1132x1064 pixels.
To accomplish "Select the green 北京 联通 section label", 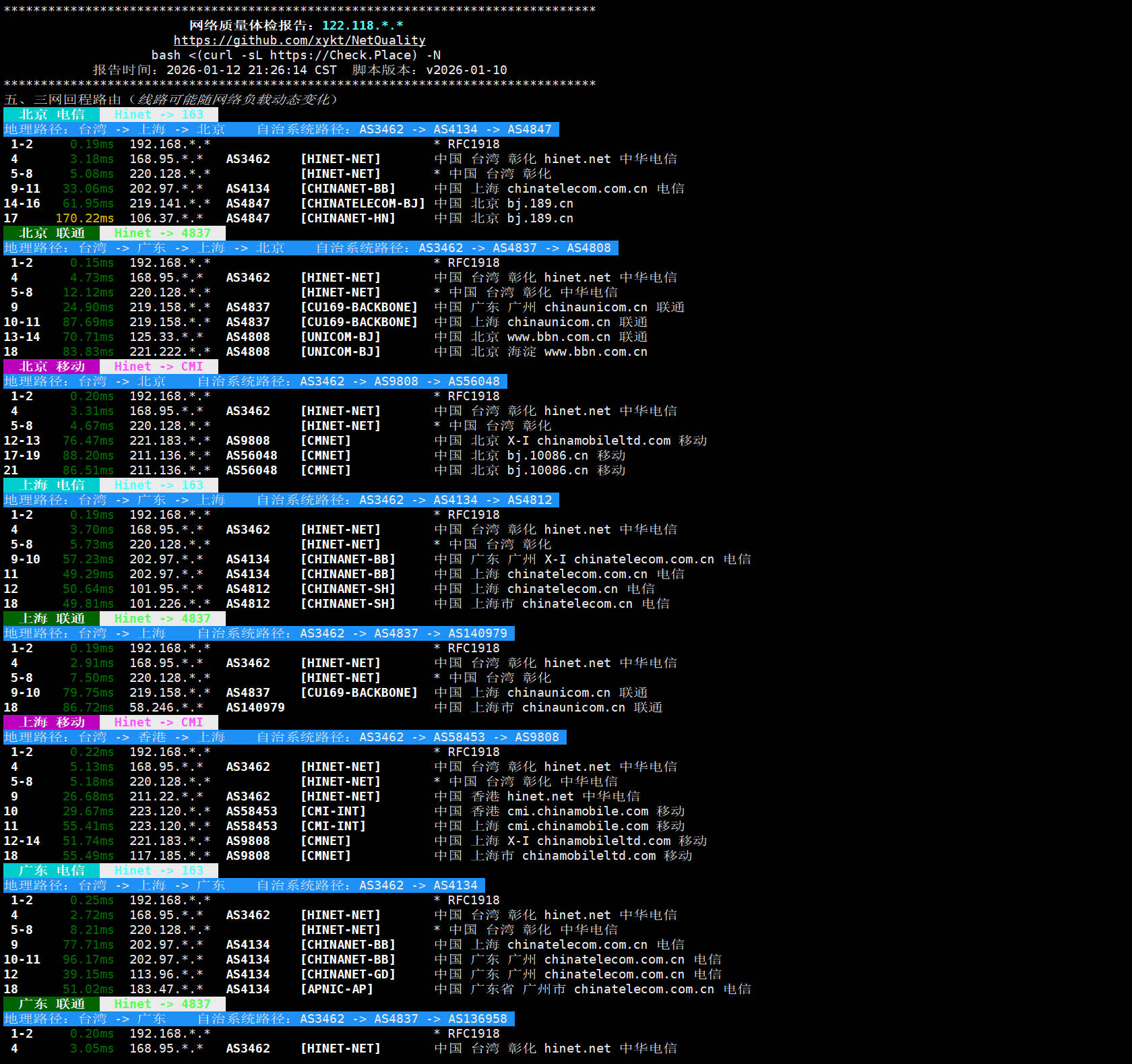I will tap(52, 233).
